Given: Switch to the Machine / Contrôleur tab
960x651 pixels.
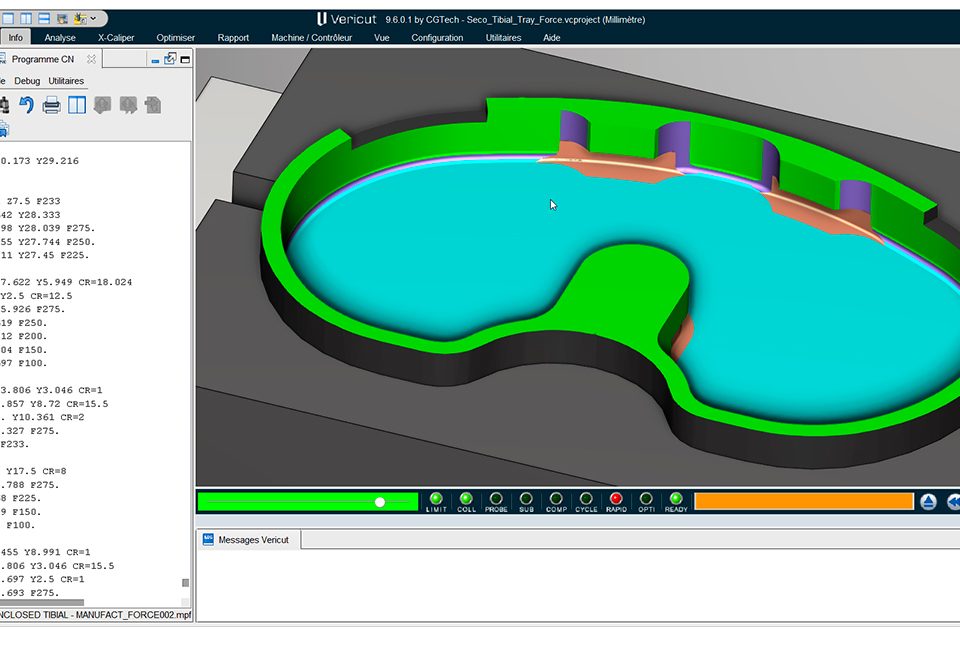Looking at the screenshot, I should tap(311, 38).
